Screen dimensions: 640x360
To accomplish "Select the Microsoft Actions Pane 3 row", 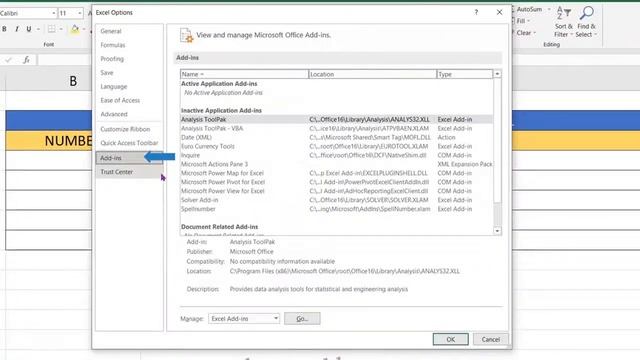I will click(x=336, y=164).
